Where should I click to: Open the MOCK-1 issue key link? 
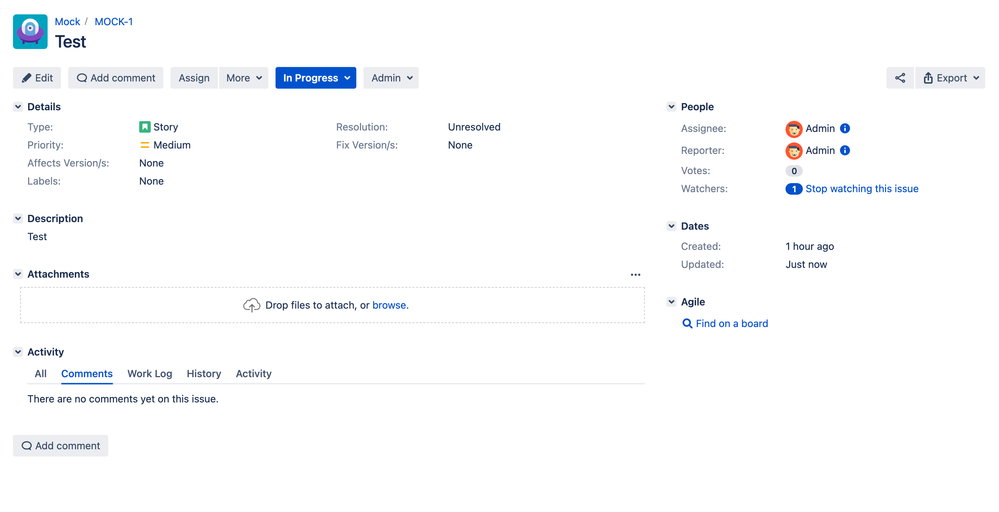[x=114, y=22]
